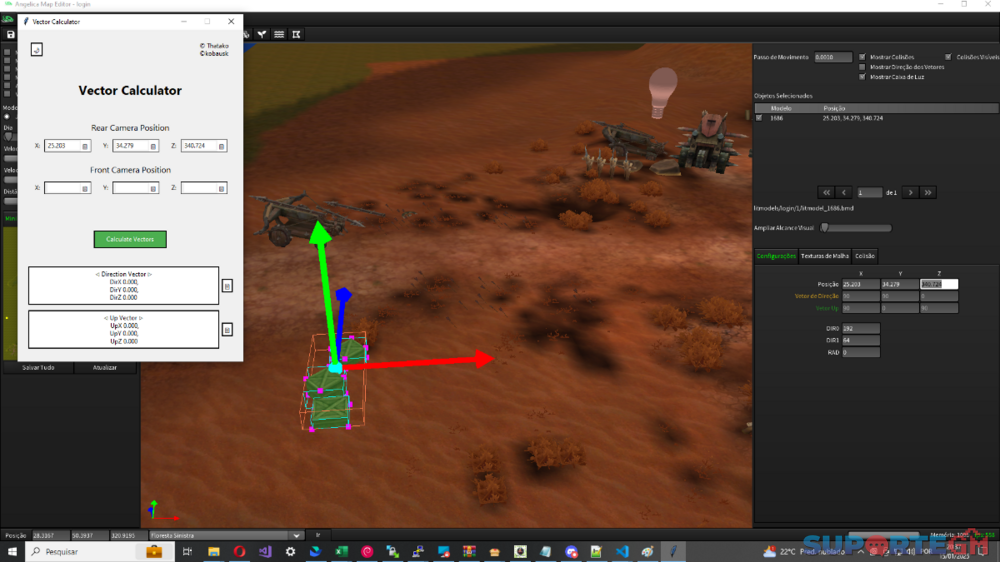Viewport: 1000px width, 562px height.
Task: Switch to Texturas de Malha tab
Action: coord(824,256)
